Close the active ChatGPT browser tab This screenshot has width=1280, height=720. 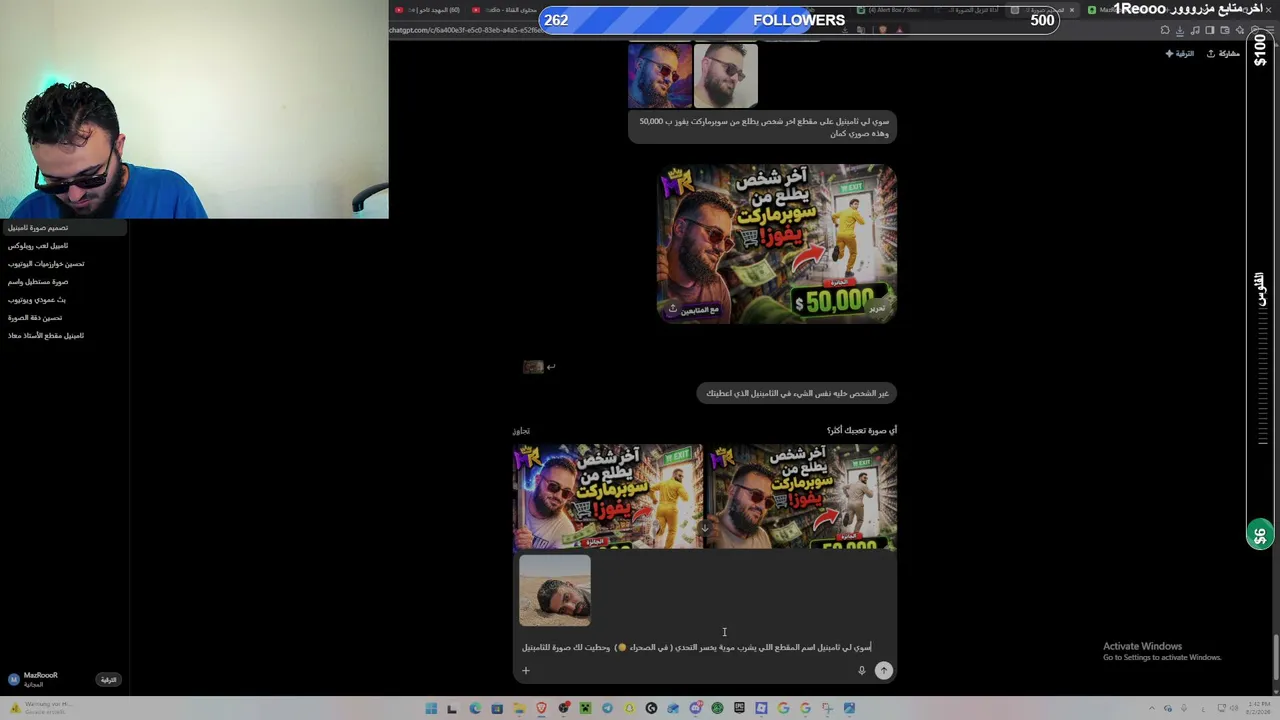tap(1072, 10)
